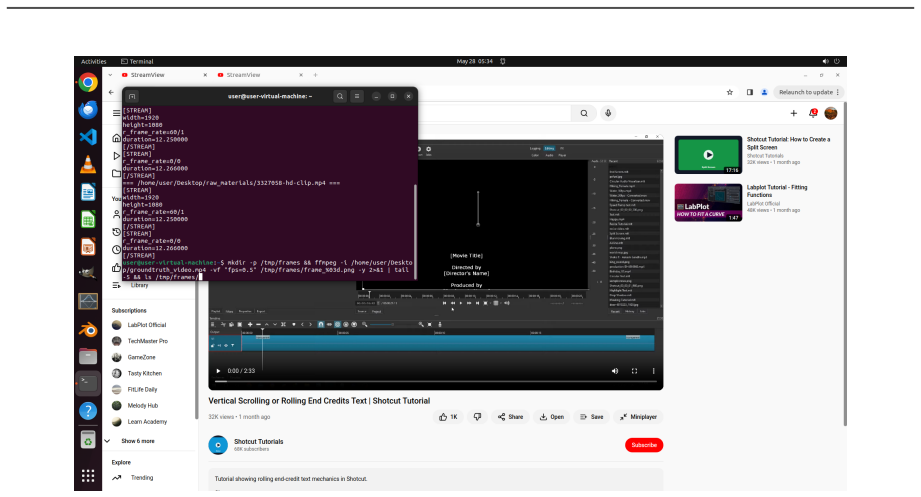Launch Thunderbird mail from the dock

coord(88,110)
